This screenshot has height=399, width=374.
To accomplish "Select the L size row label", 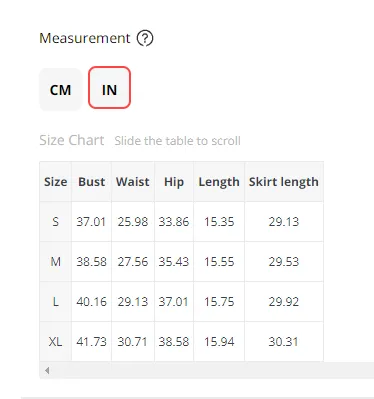I will click(55, 302).
